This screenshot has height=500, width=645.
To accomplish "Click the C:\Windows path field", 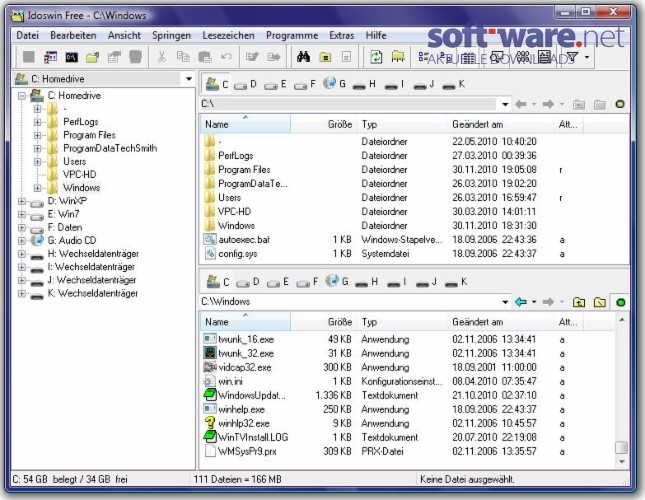I will pos(350,302).
